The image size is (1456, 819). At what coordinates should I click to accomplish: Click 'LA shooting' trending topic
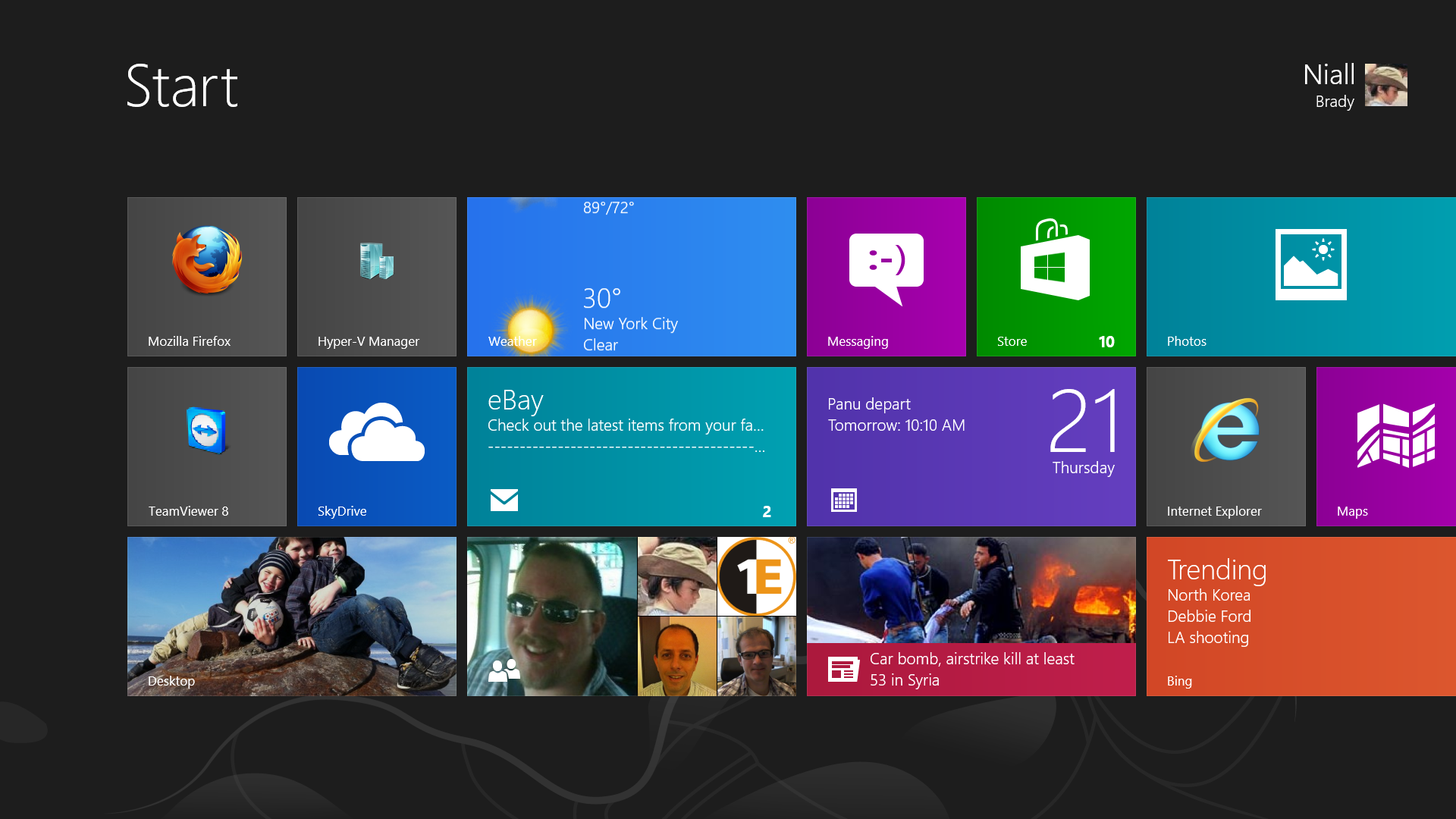click(1208, 638)
